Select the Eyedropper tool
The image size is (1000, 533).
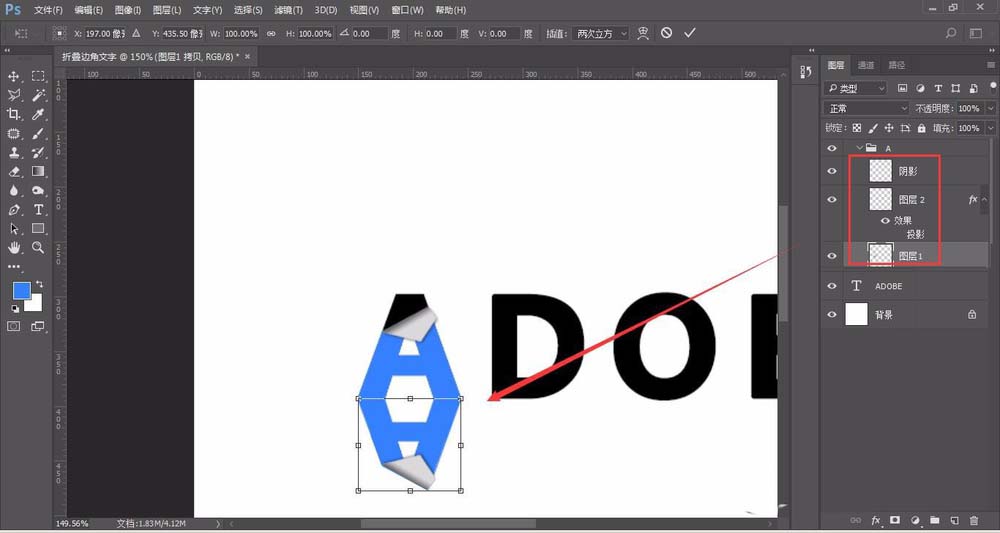point(38,114)
